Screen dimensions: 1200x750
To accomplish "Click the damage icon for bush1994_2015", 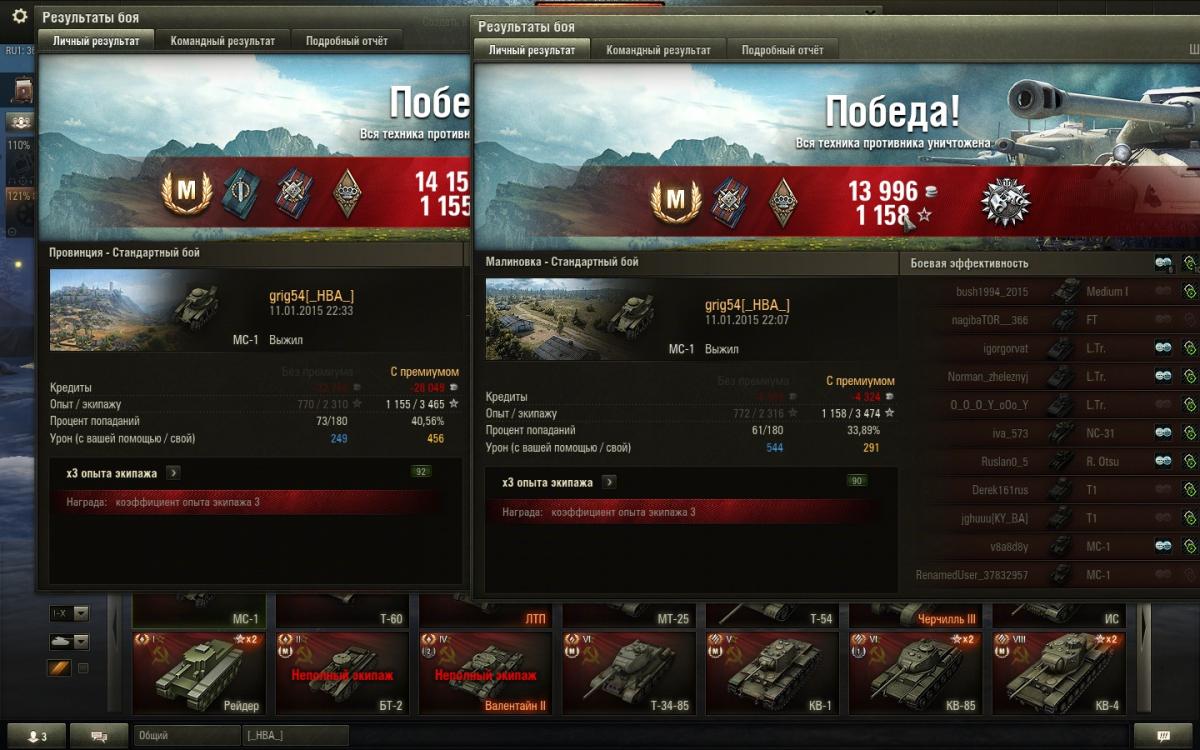I will (x=1190, y=292).
